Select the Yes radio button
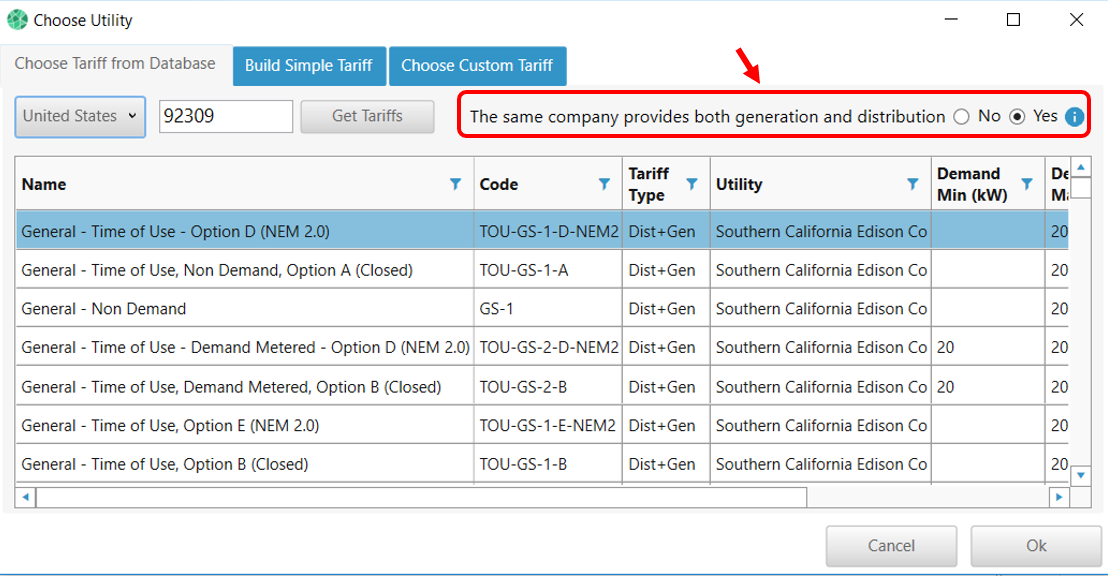The image size is (1108, 576). (1018, 117)
